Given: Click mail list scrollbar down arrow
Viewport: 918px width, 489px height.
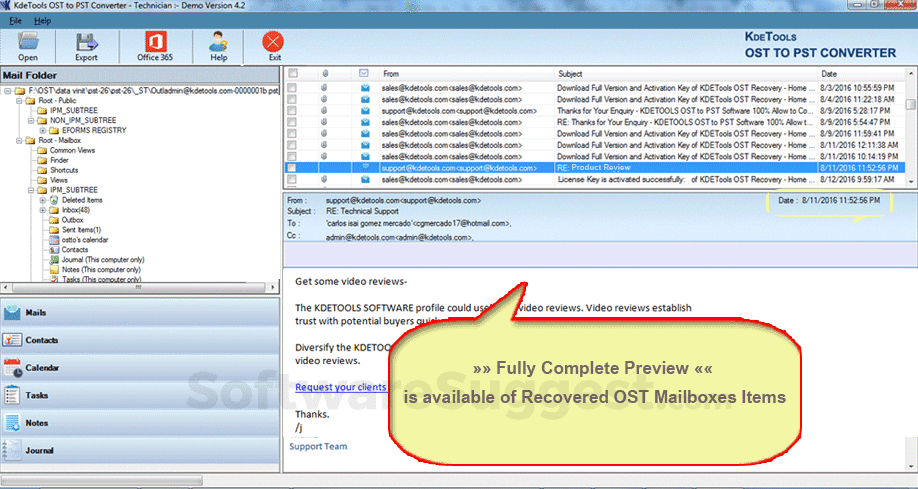Looking at the screenshot, I should [x=910, y=182].
